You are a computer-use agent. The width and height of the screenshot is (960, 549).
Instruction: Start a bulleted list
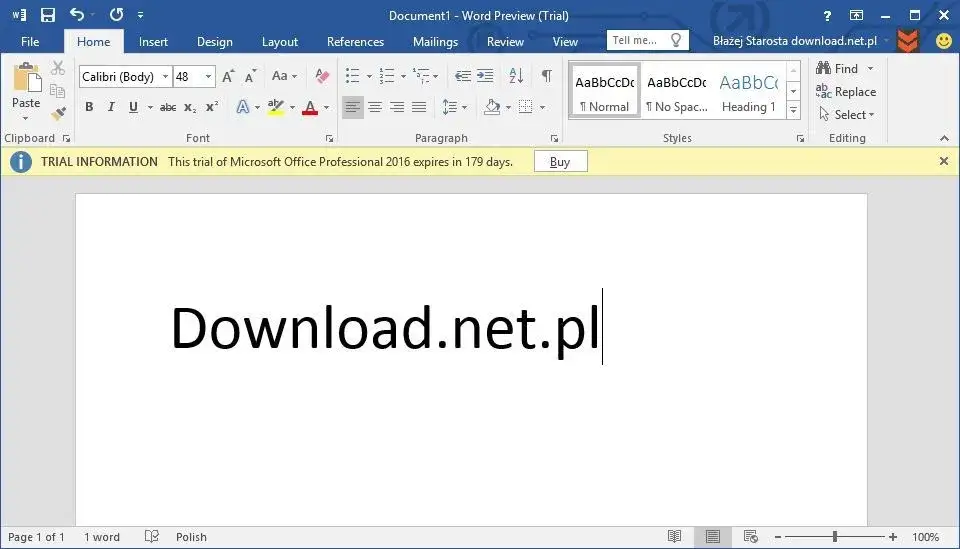tap(352, 76)
